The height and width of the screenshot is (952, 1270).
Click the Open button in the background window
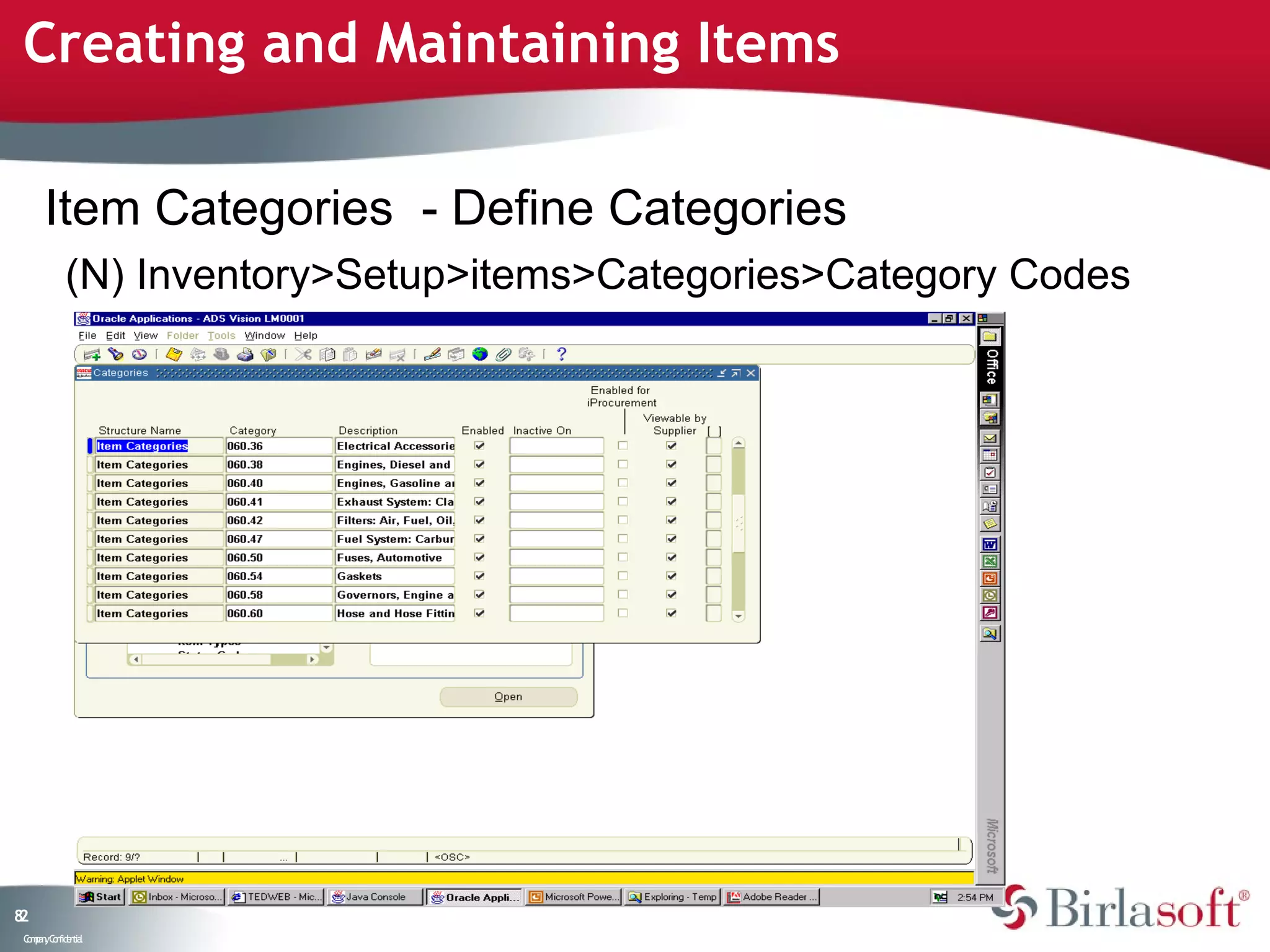point(508,697)
